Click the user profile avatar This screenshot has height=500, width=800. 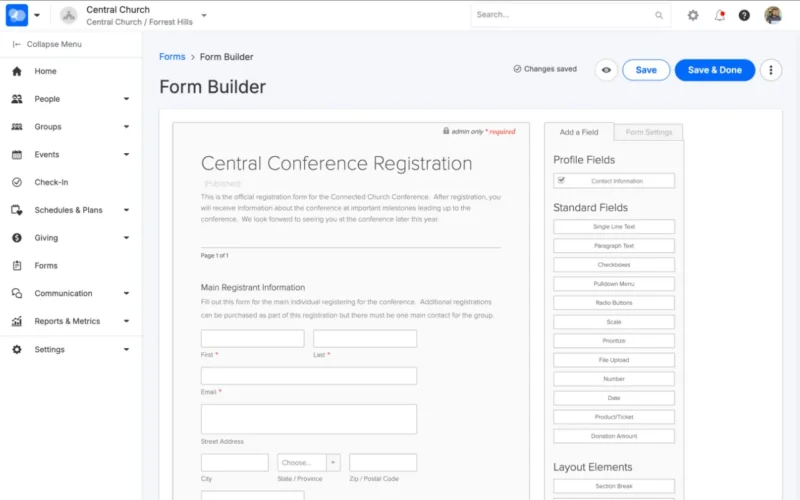point(772,15)
